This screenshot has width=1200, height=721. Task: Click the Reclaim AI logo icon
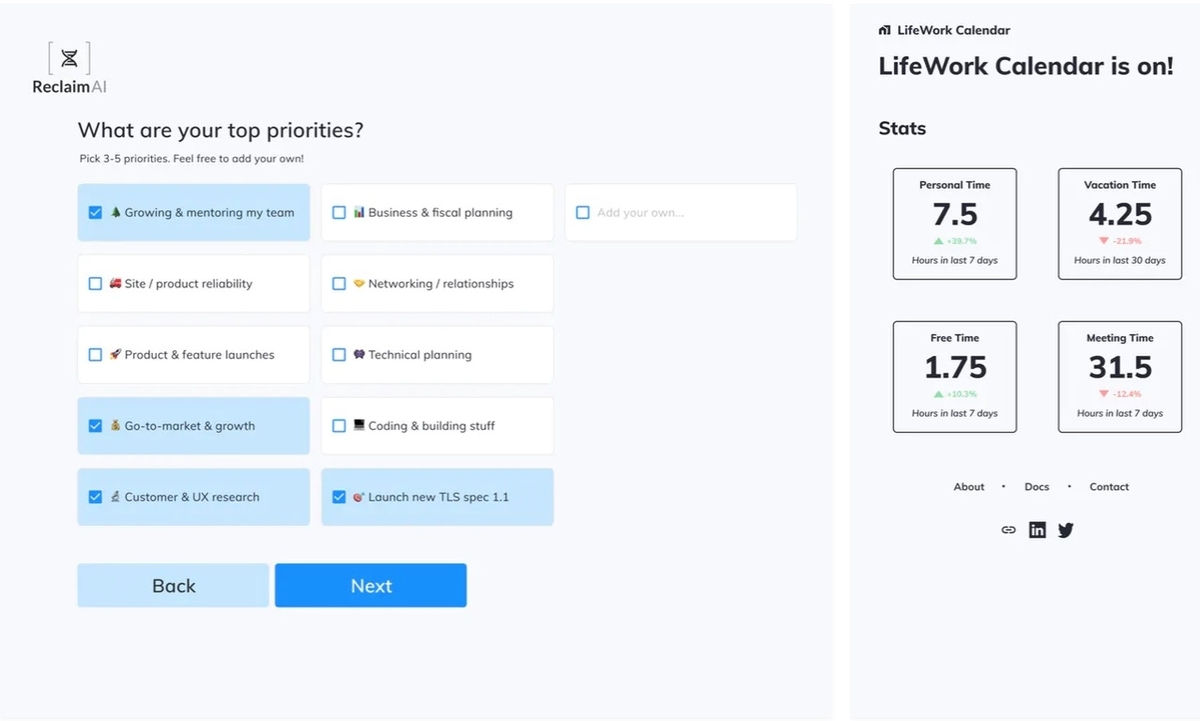coord(69,58)
